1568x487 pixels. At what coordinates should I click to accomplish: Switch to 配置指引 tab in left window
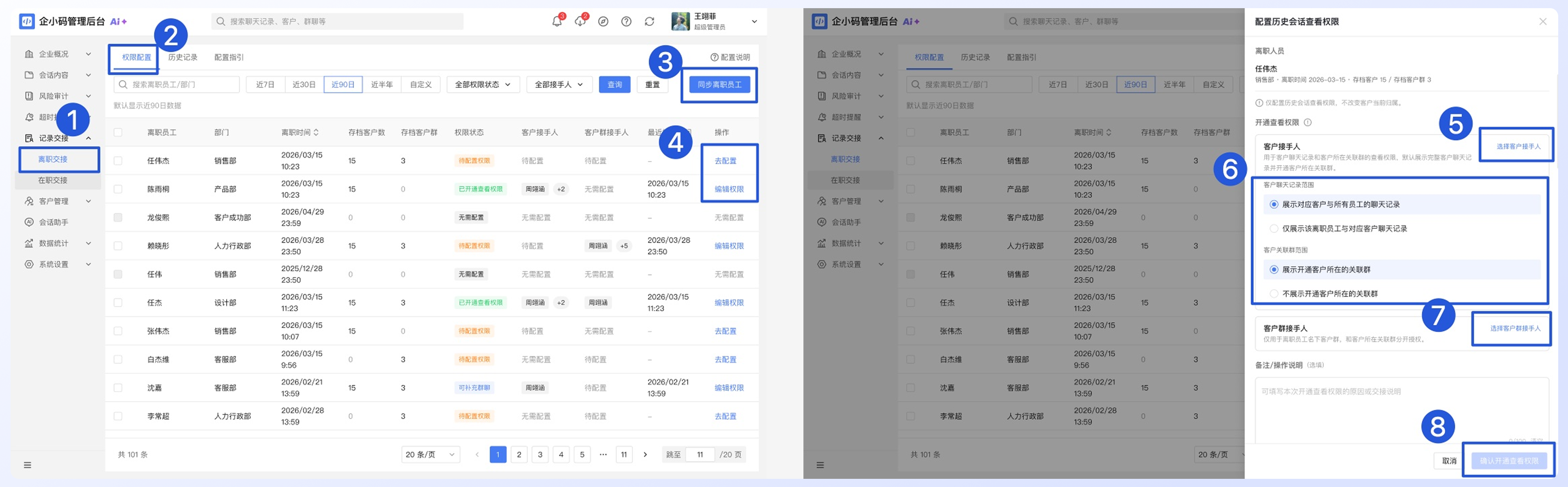229,57
